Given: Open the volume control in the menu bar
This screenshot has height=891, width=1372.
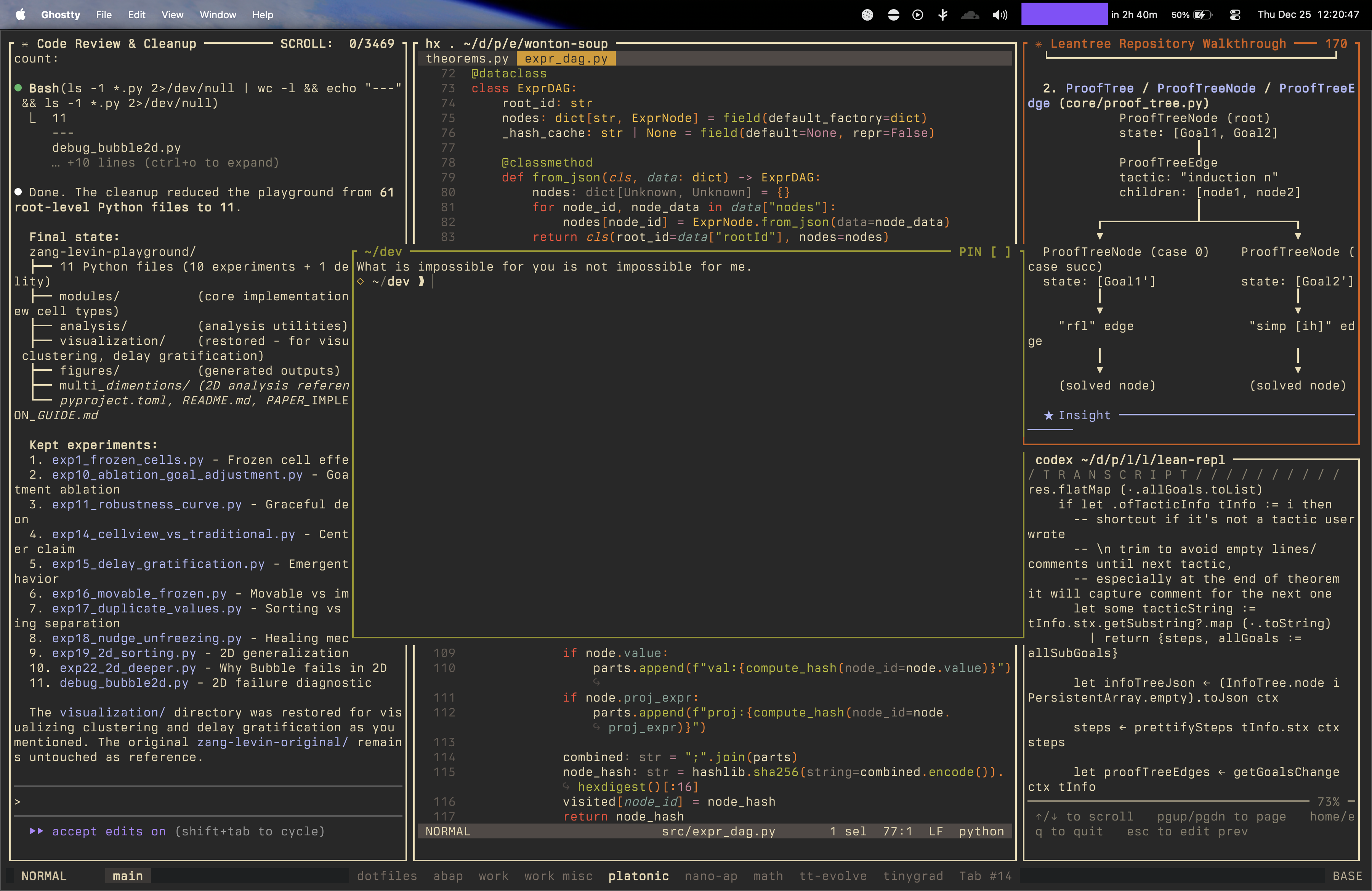Looking at the screenshot, I should point(1000,15).
